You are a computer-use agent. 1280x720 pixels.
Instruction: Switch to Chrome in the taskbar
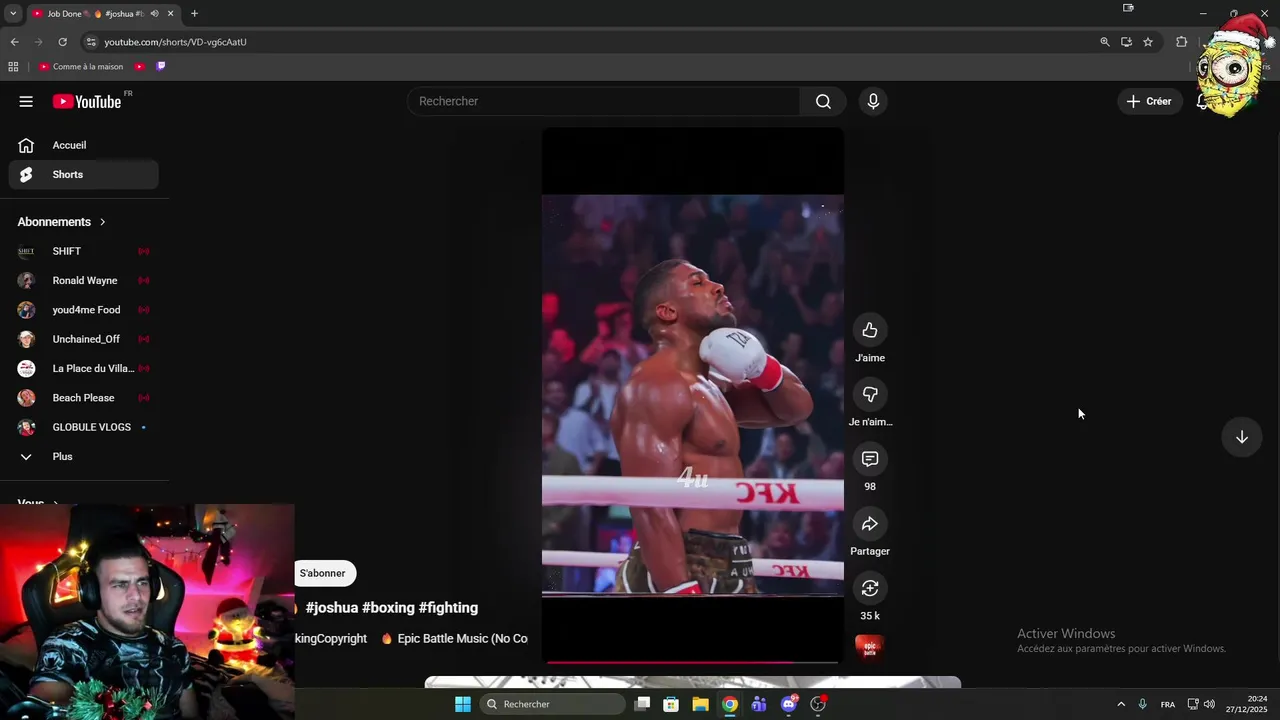[x=730, y=704]
